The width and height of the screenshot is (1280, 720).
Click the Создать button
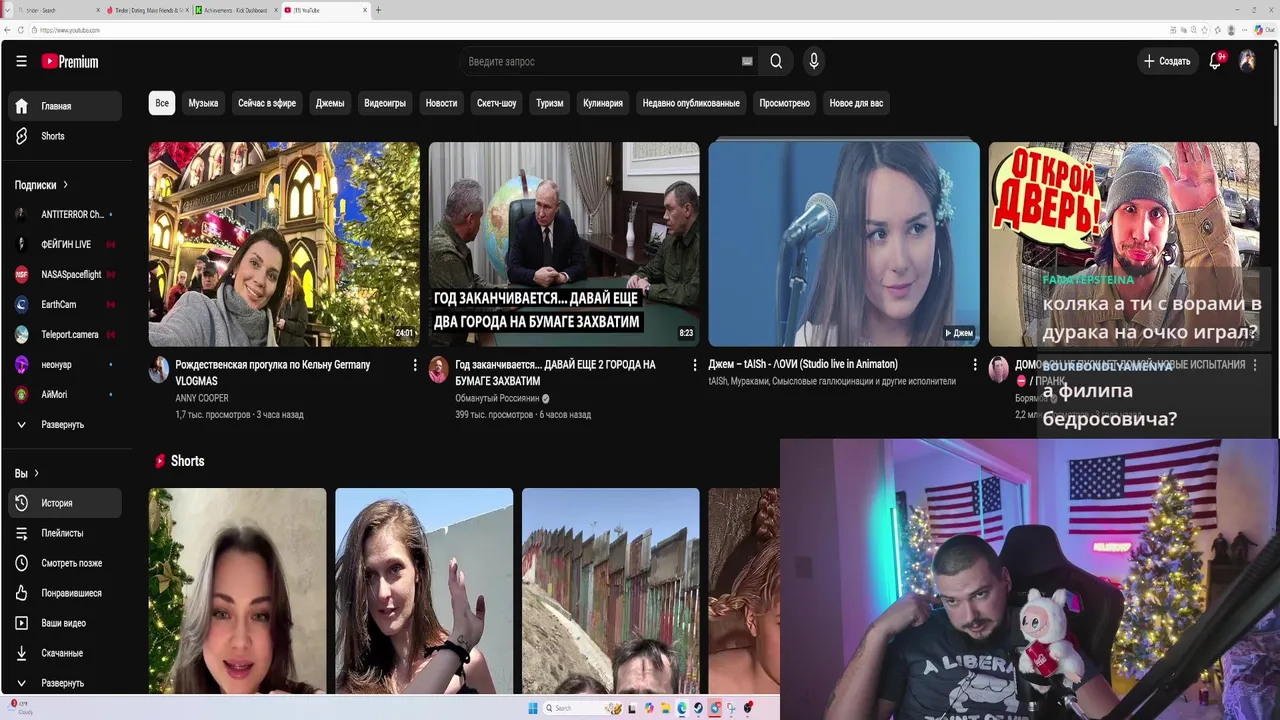(1167, 61)
